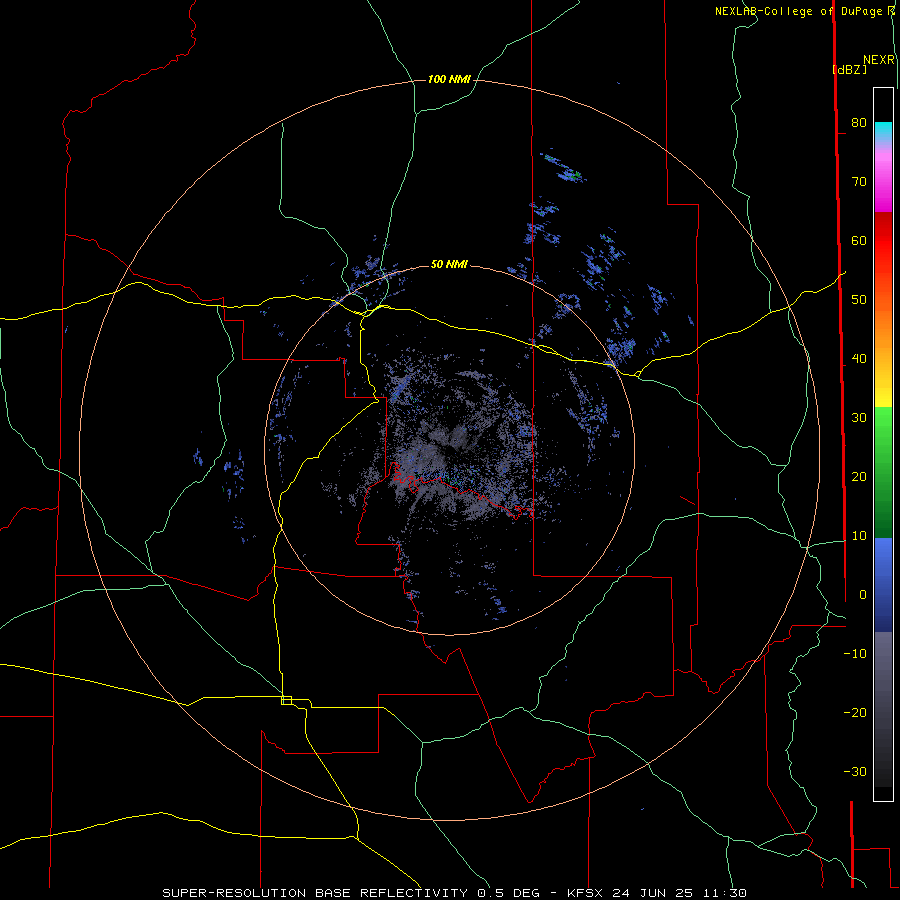
Task: Click the NEXR label above the color bar
Action: [879, 60]
